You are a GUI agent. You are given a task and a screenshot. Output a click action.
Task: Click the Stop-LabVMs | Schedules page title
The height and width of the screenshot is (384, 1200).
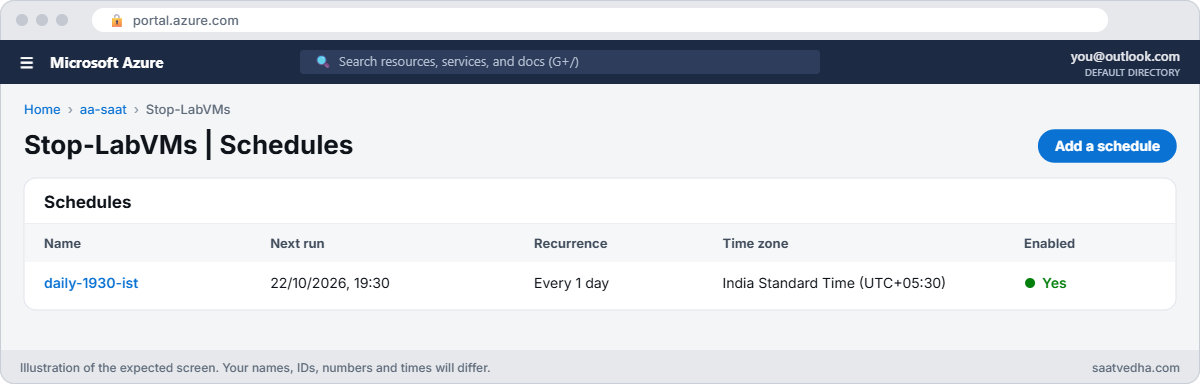[x=189, y=145]
